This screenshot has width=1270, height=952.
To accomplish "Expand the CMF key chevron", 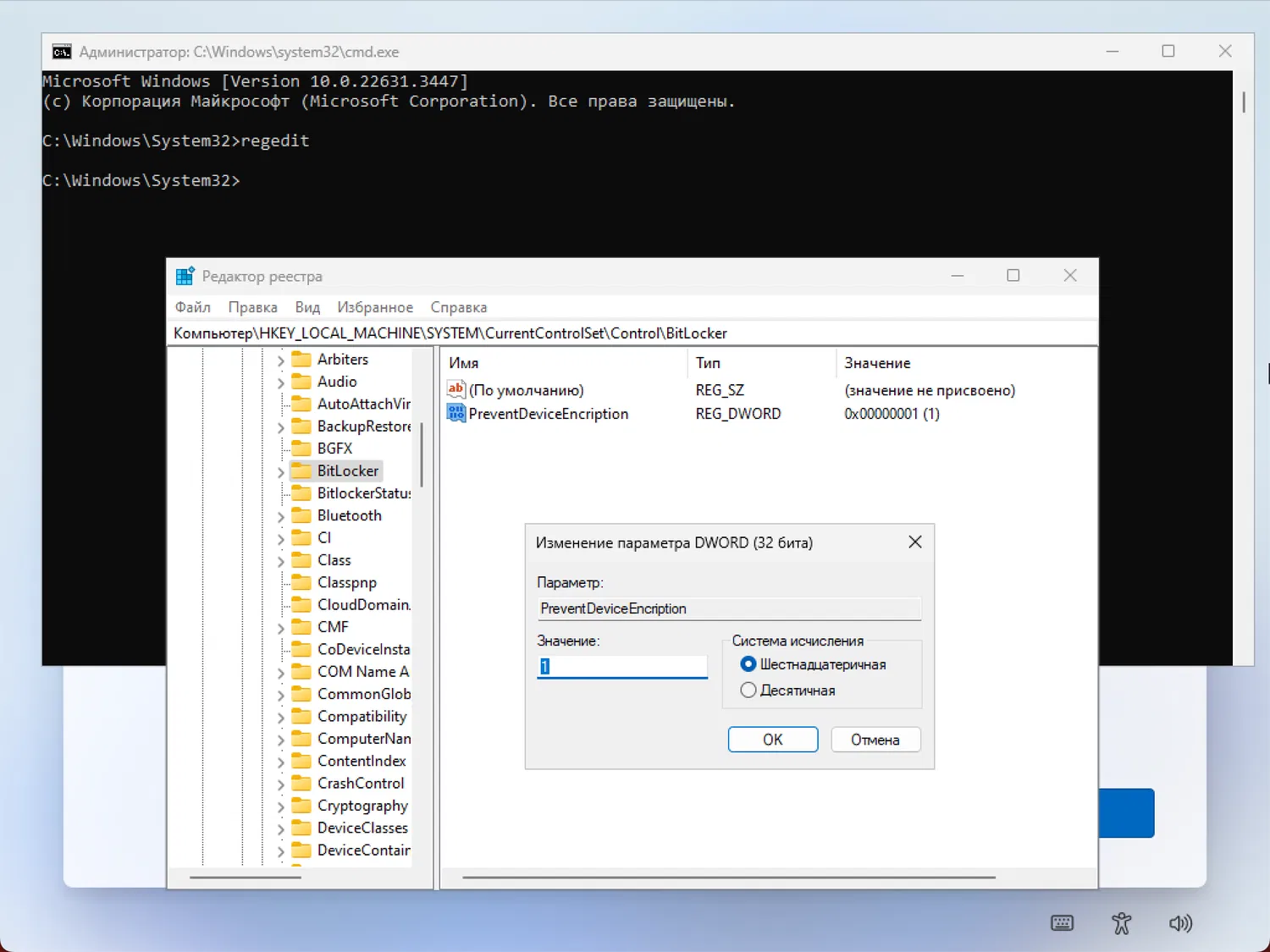I will point(280,628).
